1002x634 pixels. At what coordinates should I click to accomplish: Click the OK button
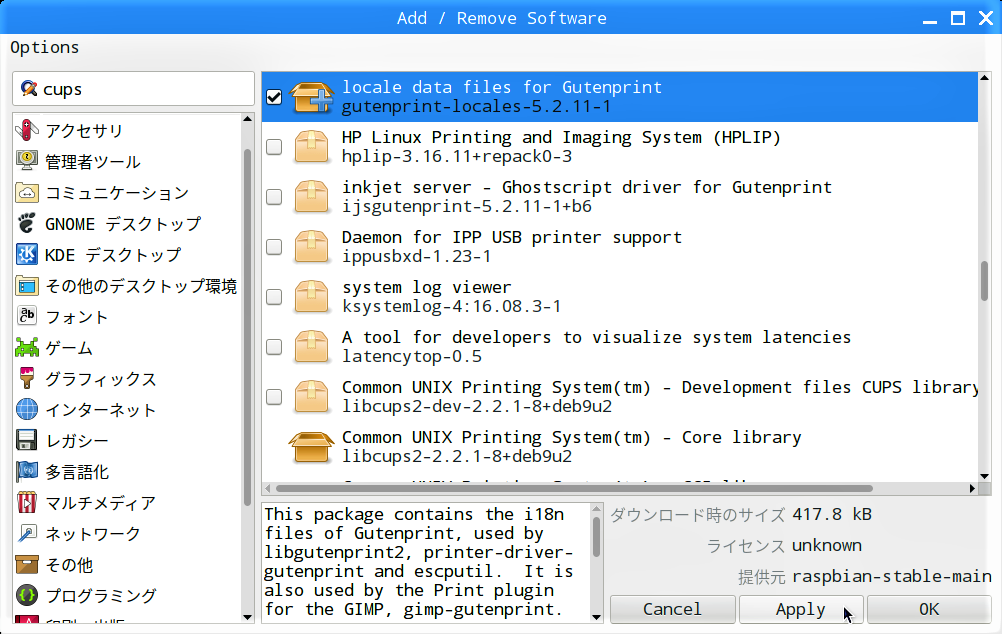tap(929, 609)
